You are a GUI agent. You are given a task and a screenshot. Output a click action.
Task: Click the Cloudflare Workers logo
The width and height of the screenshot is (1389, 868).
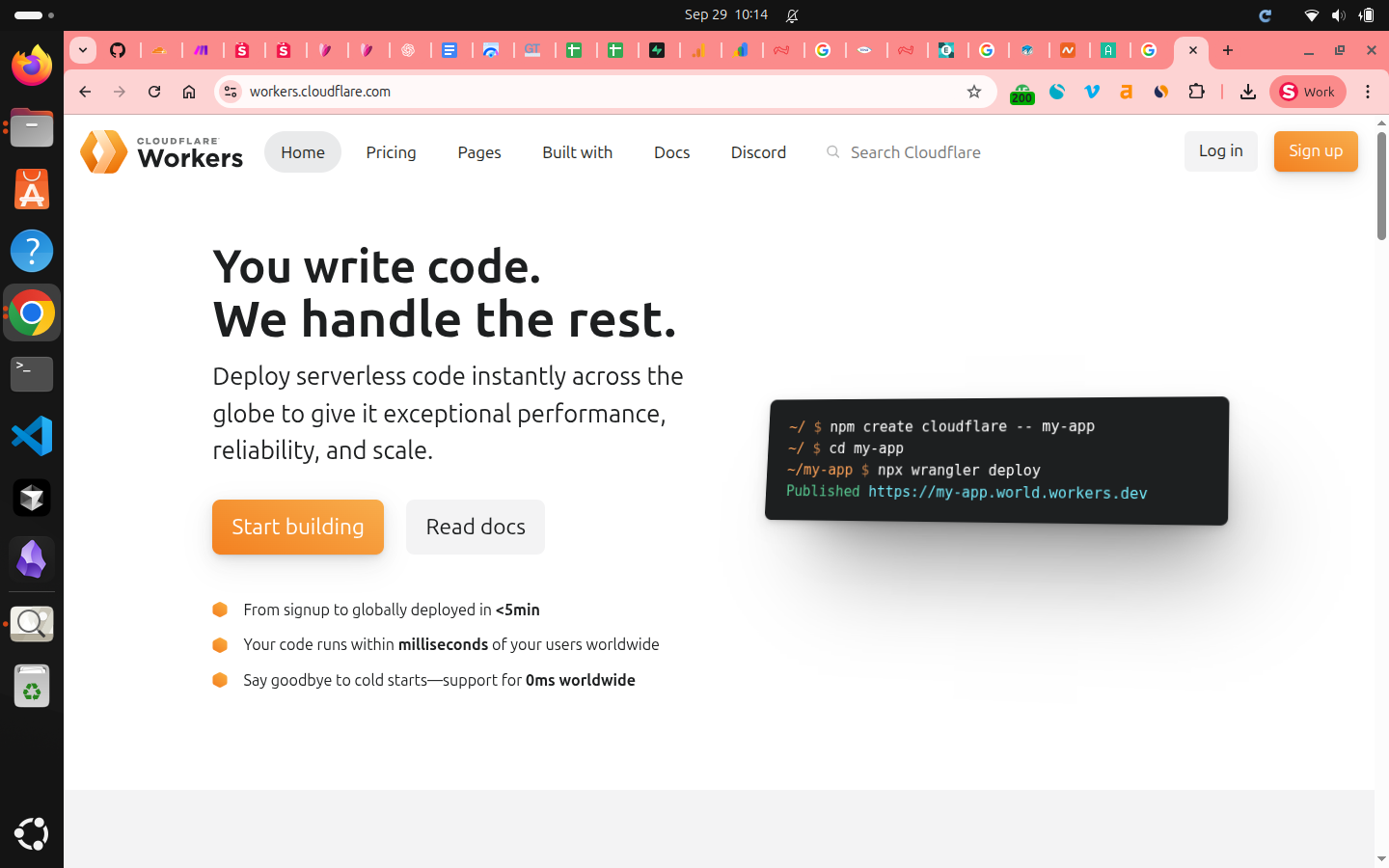click(162, 152)
